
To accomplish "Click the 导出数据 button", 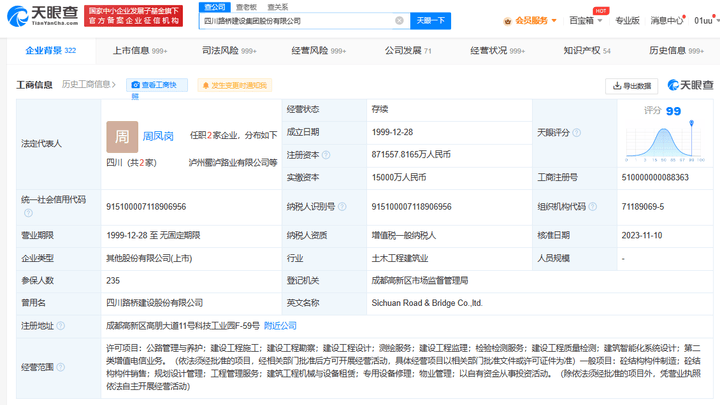I will click(631, 86).
